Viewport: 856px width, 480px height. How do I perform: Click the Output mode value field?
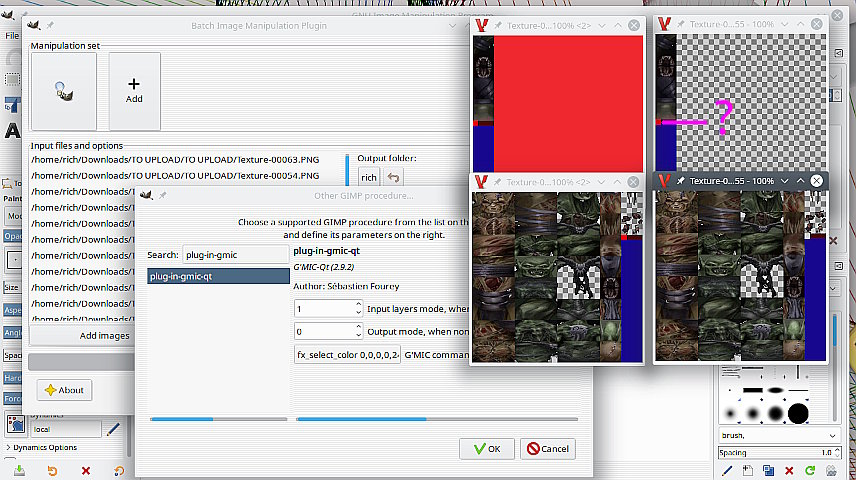coord(324,331)
